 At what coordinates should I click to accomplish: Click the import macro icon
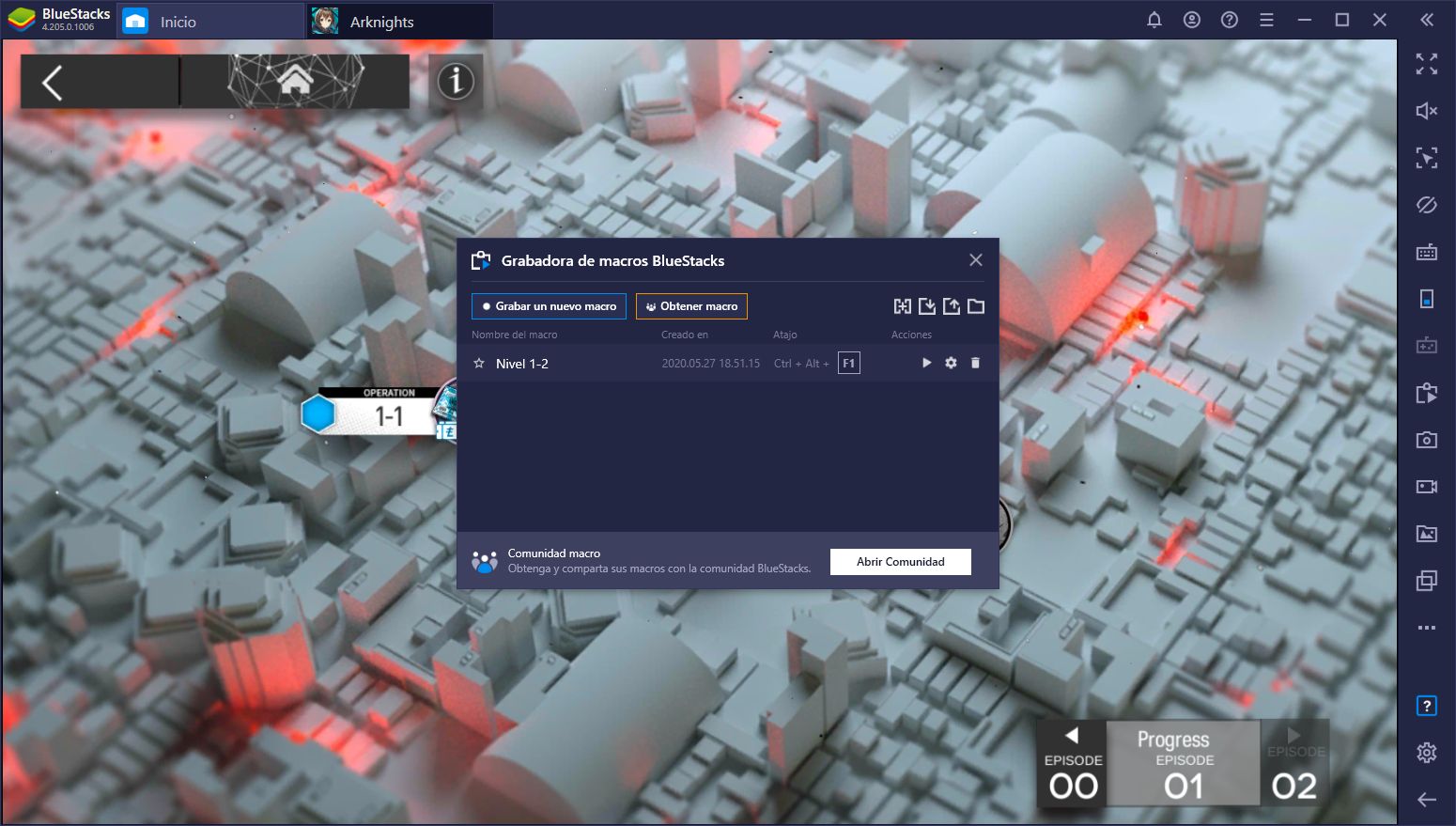[x=927, y=306]
